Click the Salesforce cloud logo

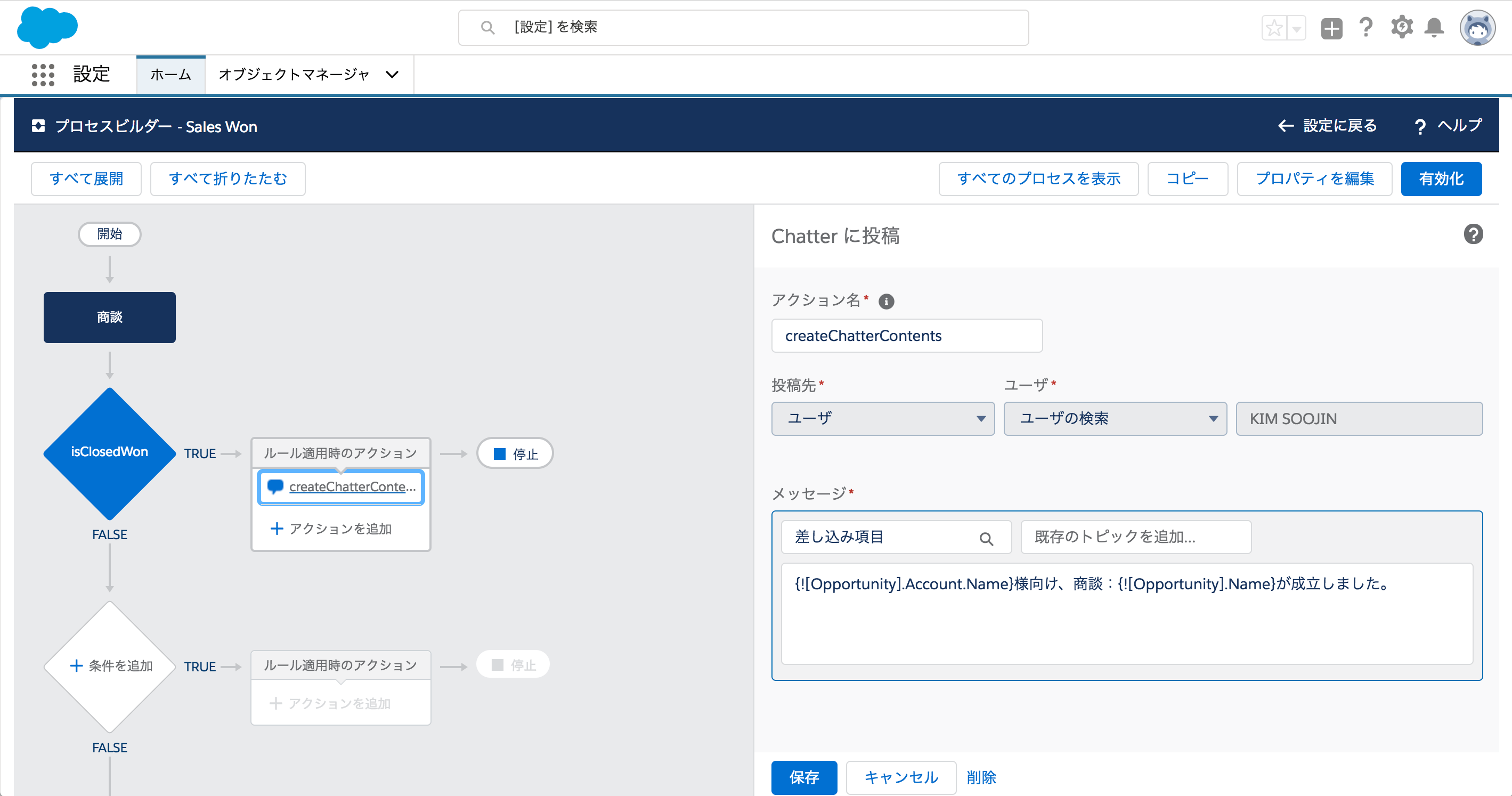pyautogui.click(x=47, y=27)
